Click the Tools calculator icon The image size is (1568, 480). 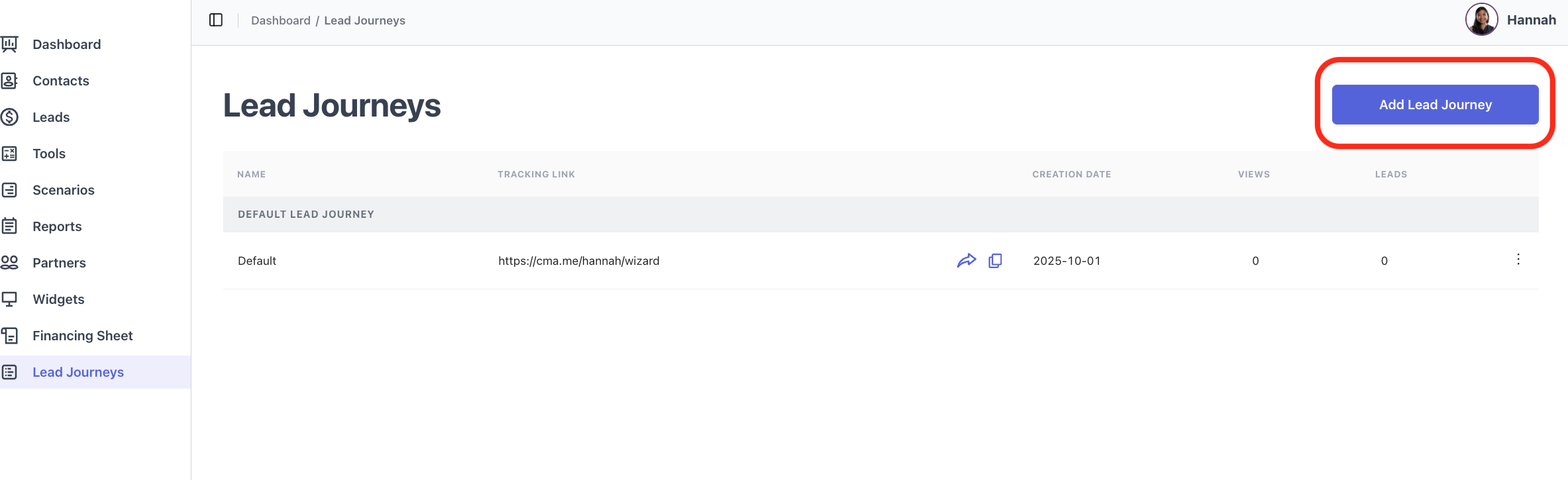[9, 154]
